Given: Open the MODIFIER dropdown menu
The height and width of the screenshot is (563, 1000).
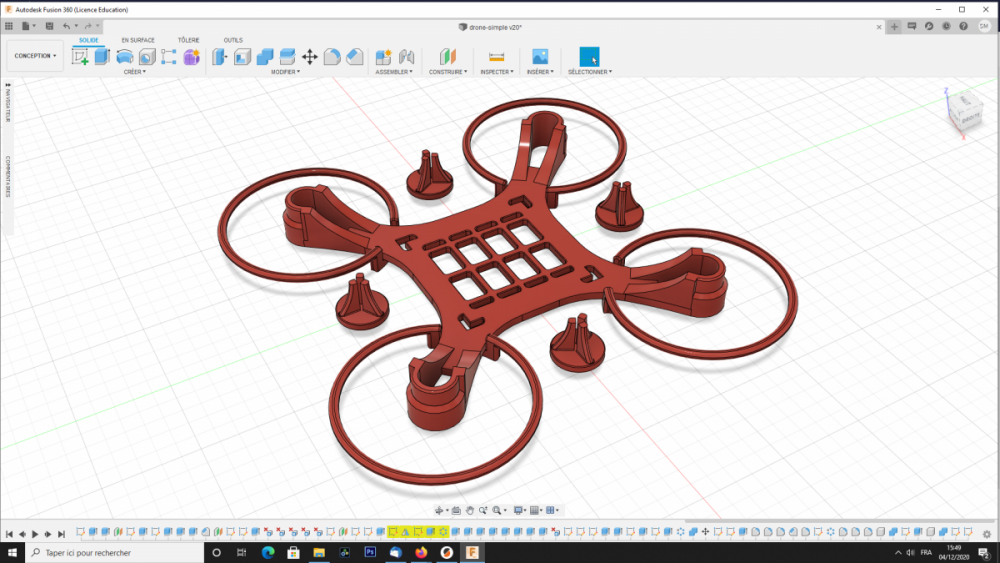Looking at the screenshot, I should 285,72.
